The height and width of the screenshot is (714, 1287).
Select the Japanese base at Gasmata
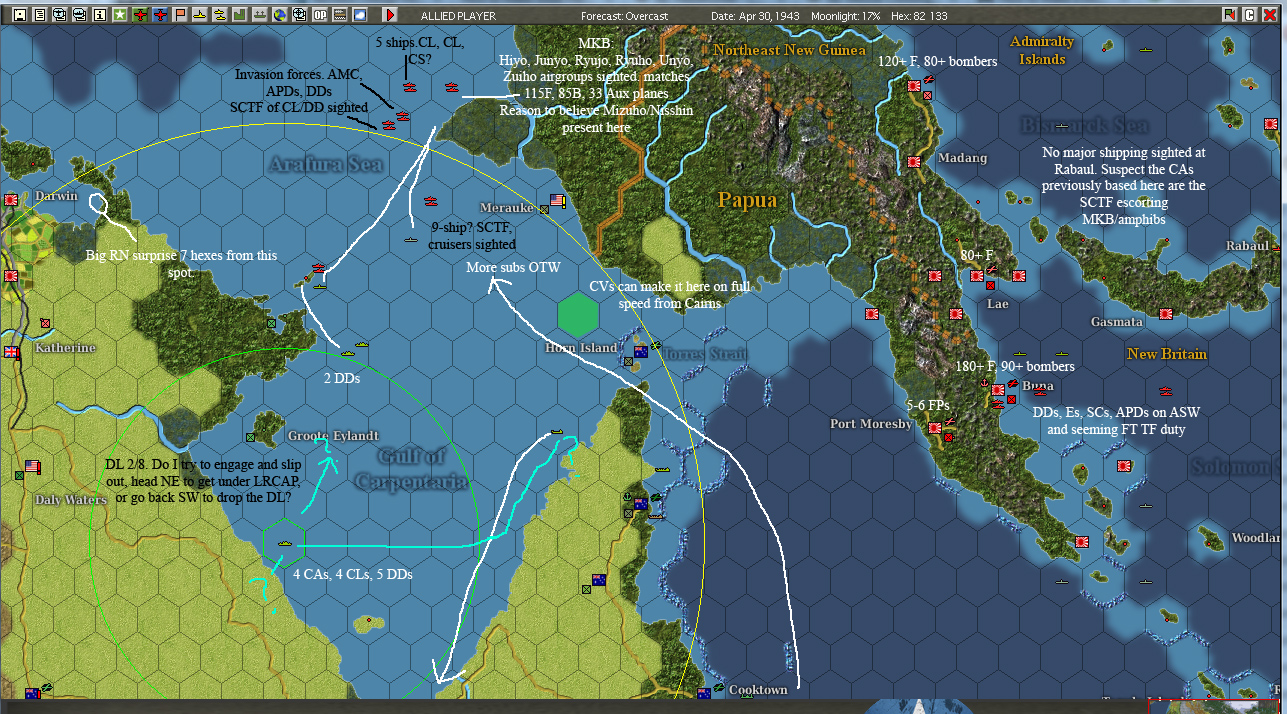pos(1165,313)
